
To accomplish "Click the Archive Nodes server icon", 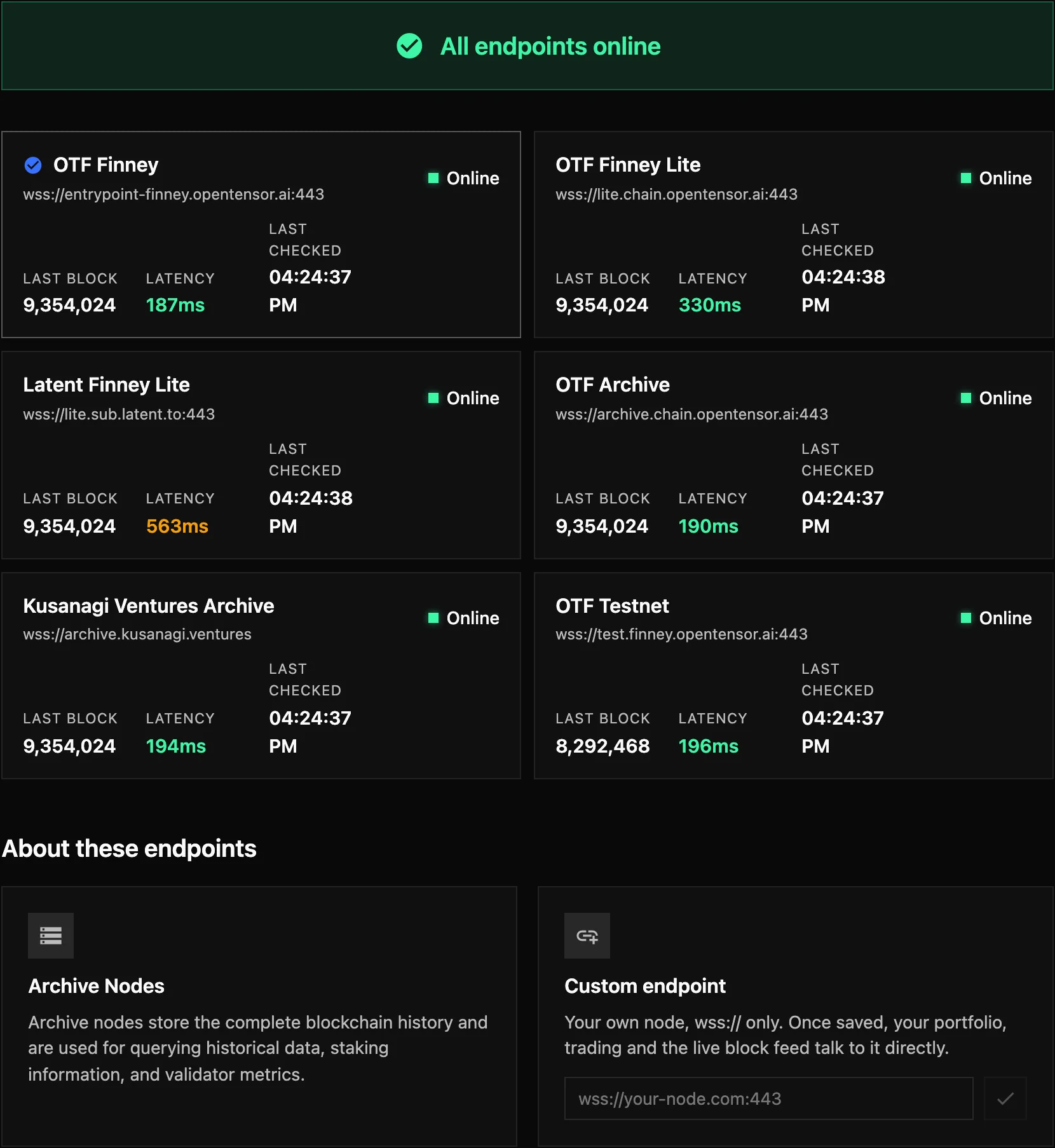I will click(51, 936).
